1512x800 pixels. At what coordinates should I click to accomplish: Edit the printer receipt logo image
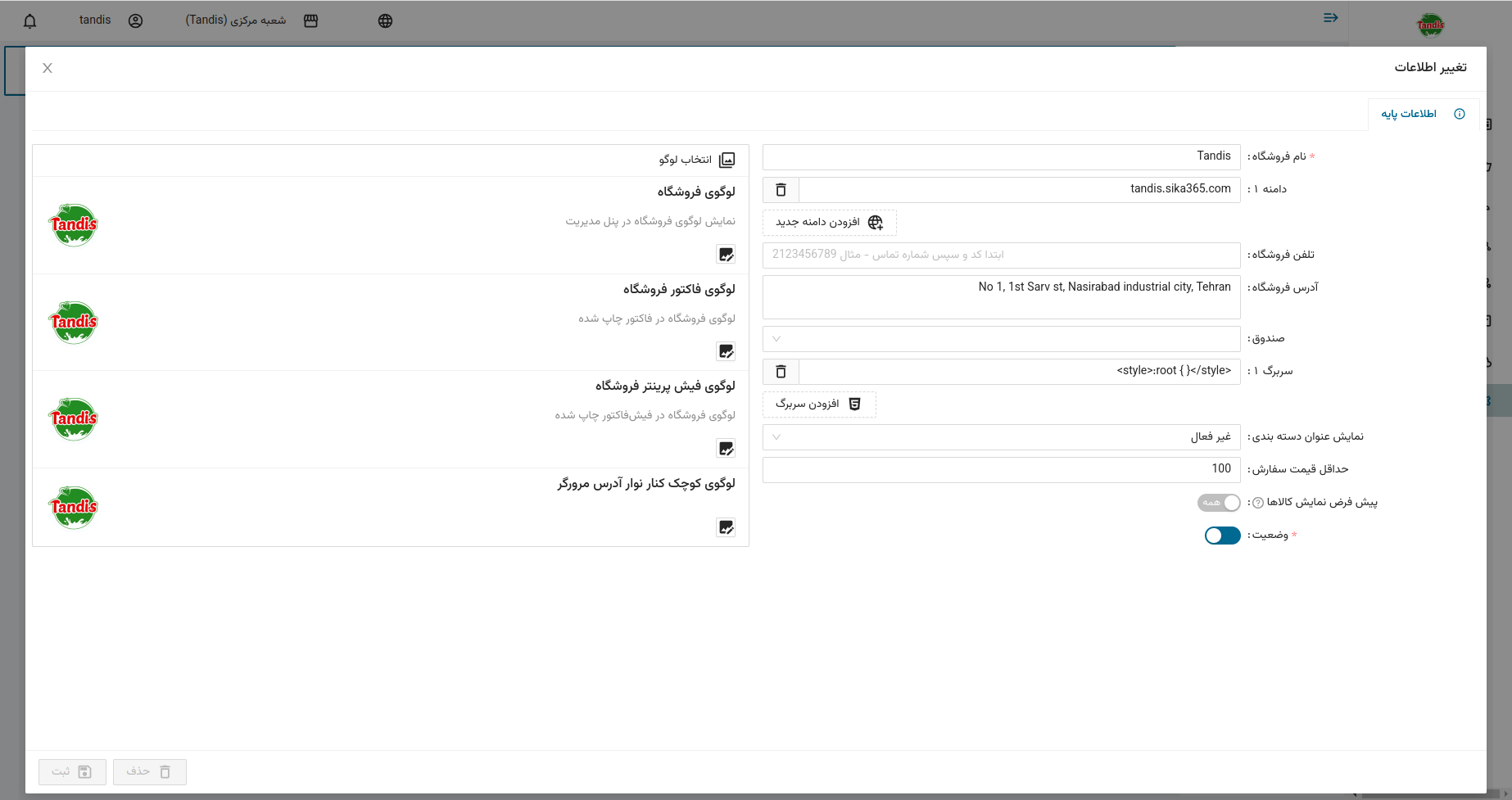726,449
